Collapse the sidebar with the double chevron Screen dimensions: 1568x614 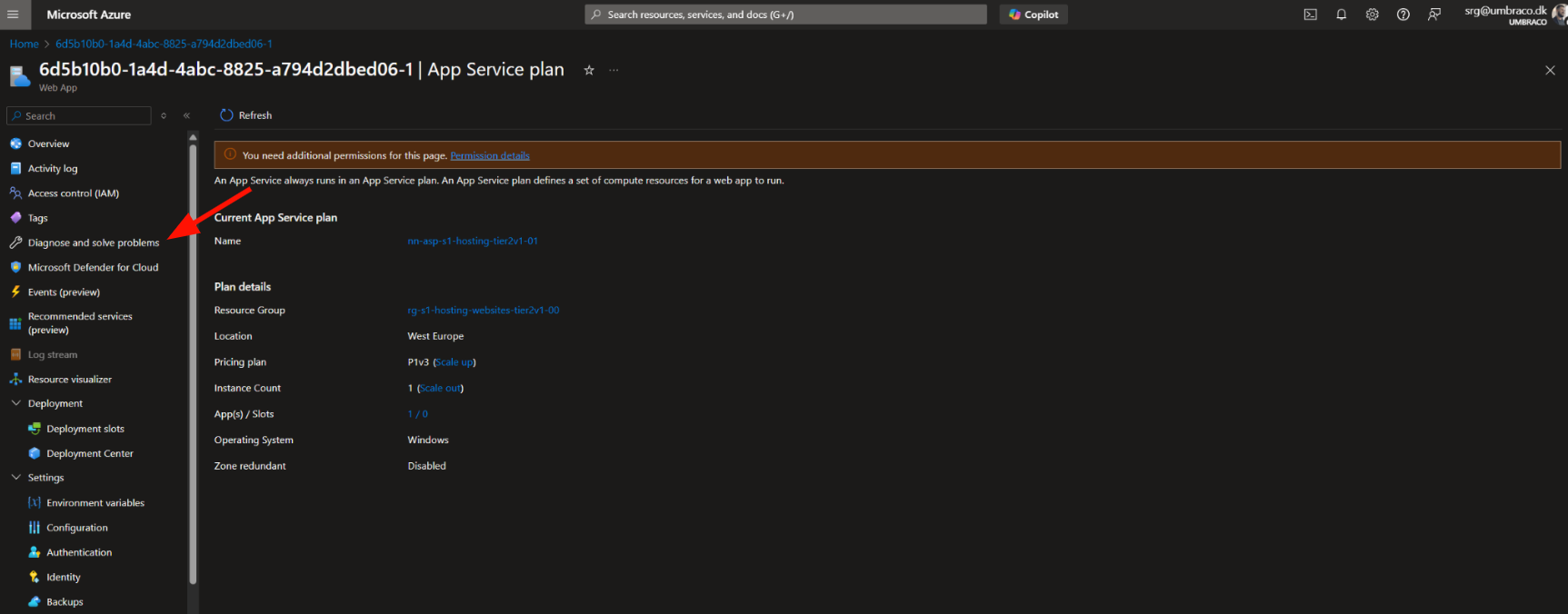(x=186, y=115)
